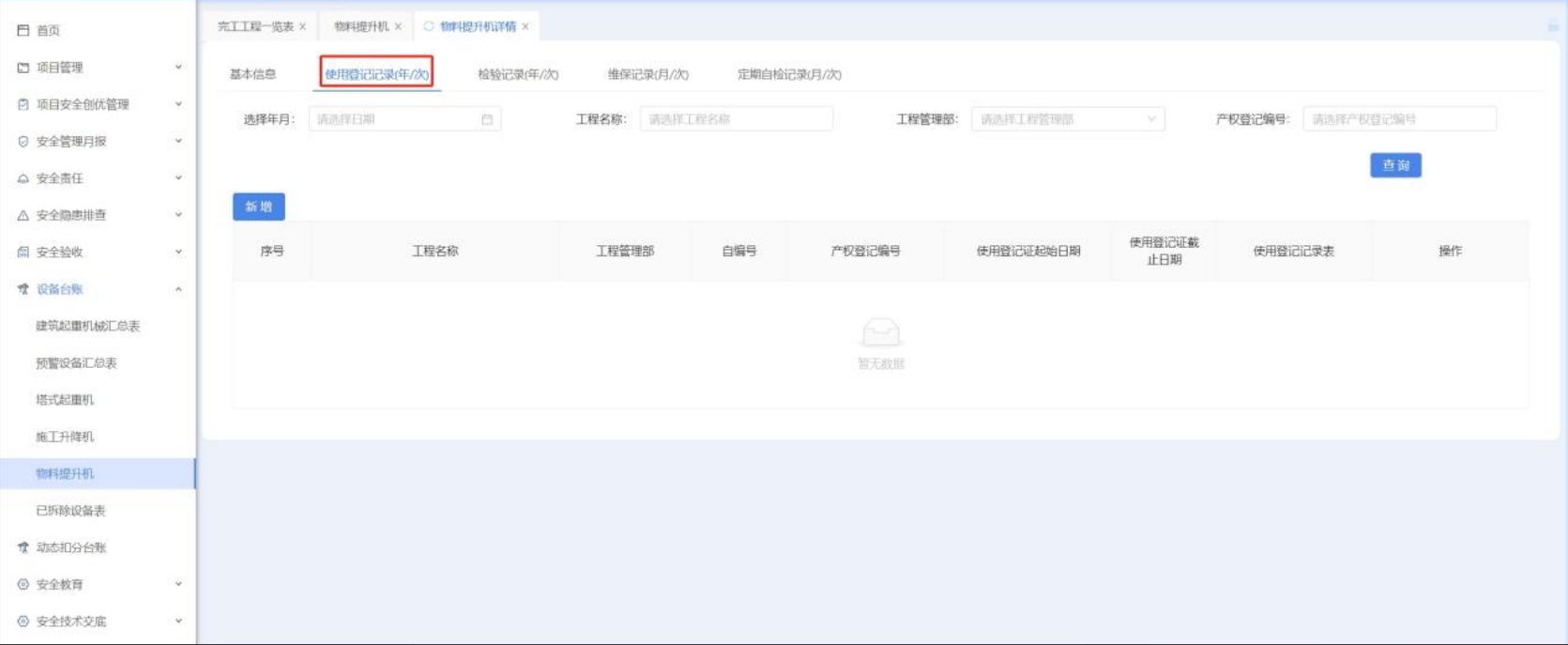This screenshot has height=645, width=1568.
Task: Click the 查询 search button
Action: (x=1394, y=166)
